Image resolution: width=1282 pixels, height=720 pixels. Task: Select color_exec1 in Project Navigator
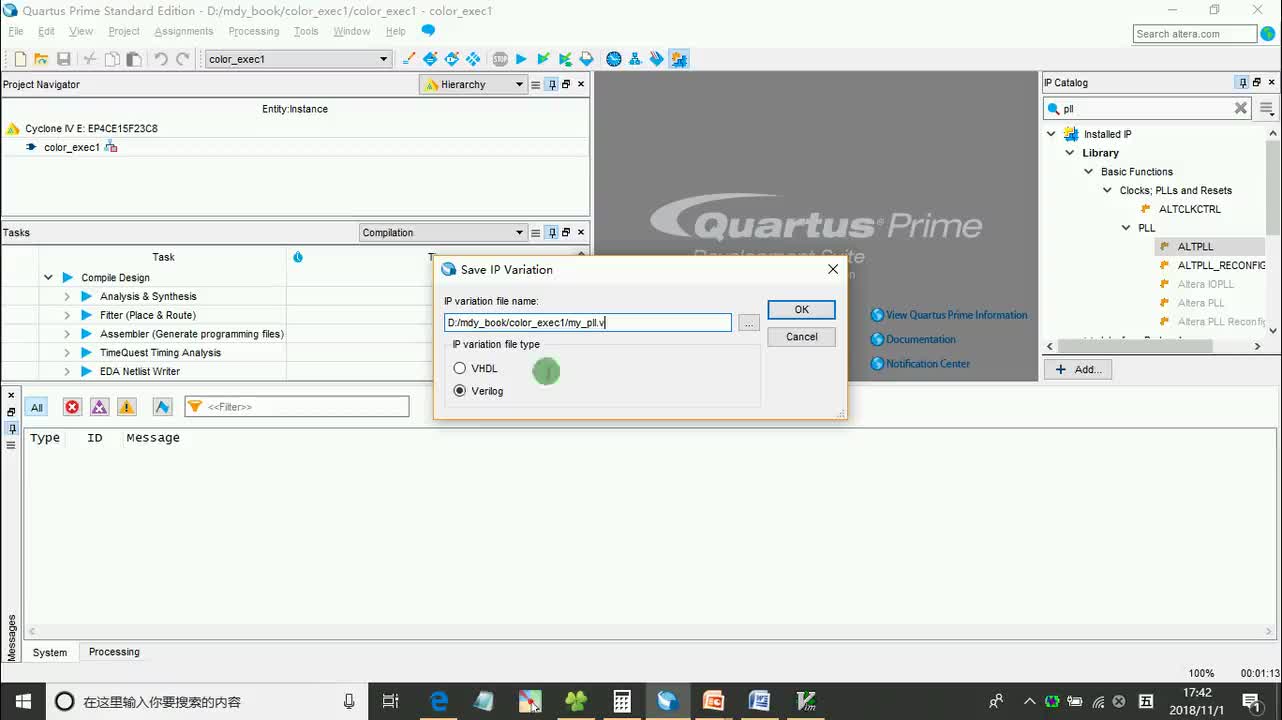pos(72,147)
